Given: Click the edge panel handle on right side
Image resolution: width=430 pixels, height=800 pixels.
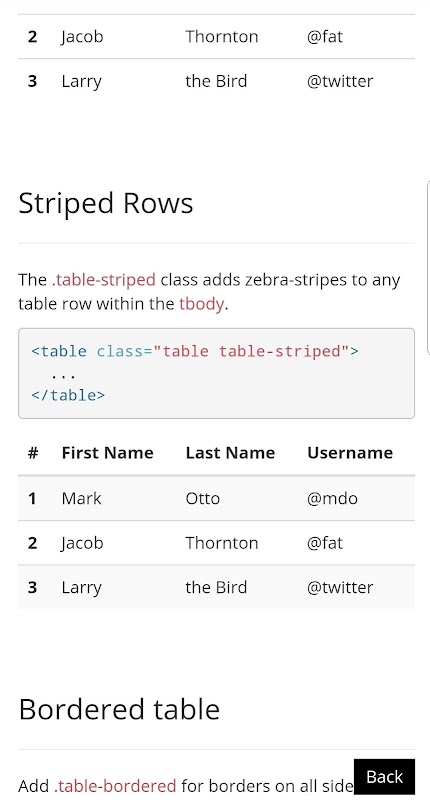Looking at the screenshot, I should coord(427,267).
